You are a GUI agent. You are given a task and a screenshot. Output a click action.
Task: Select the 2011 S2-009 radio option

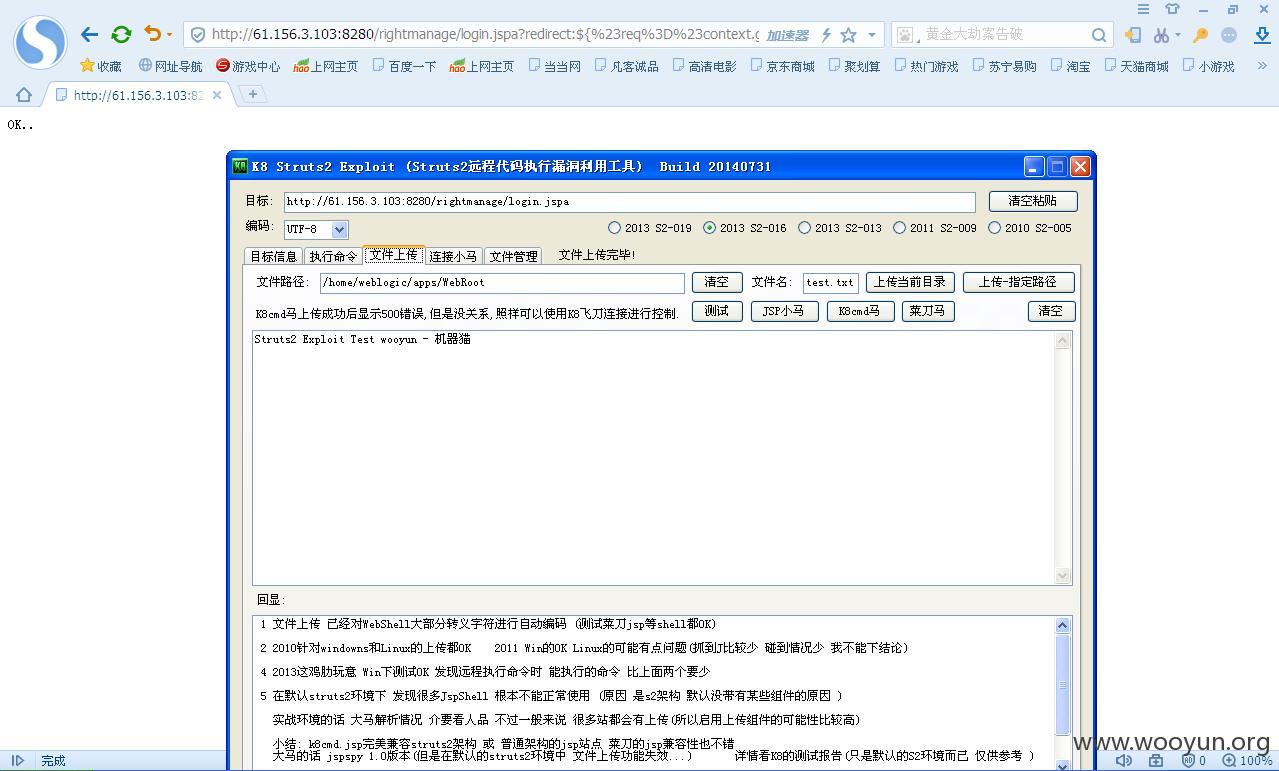click(899, 228)
